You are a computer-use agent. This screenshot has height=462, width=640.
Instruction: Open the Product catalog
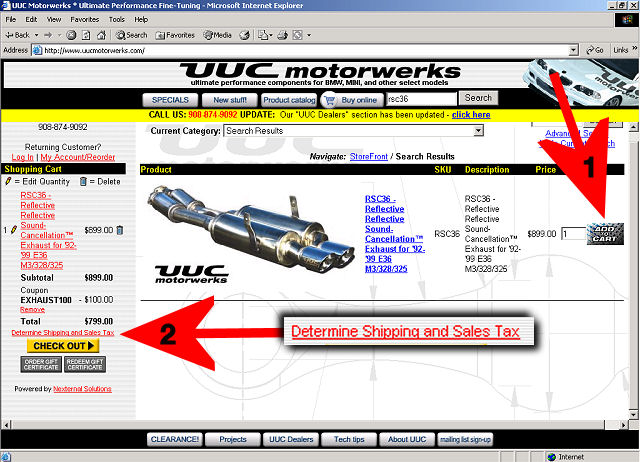pos(289,100)
